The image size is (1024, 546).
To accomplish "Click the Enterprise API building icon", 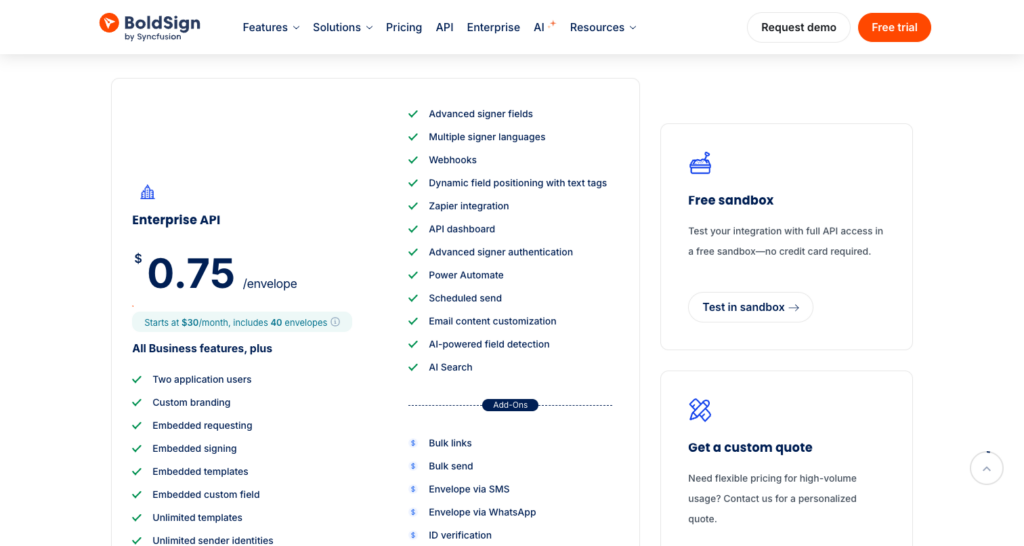I will point(148,192).
